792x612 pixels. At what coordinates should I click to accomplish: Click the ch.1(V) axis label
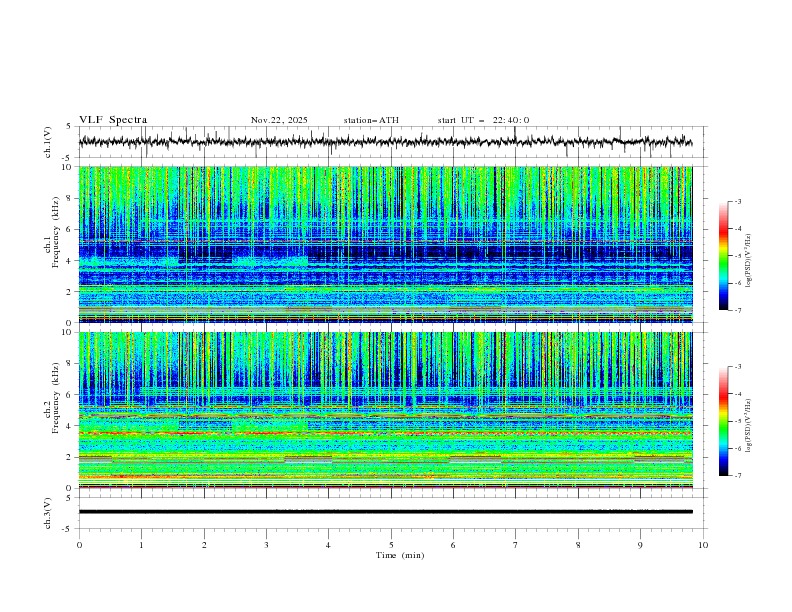48,142
